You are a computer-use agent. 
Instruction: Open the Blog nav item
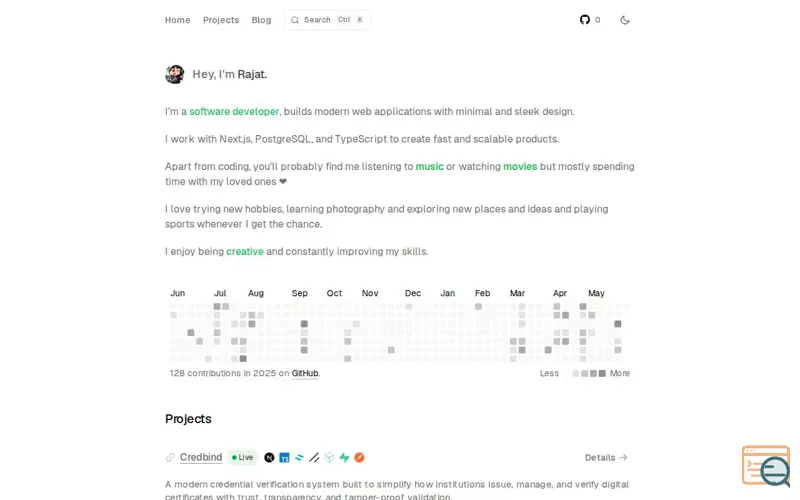click(261, 20)
